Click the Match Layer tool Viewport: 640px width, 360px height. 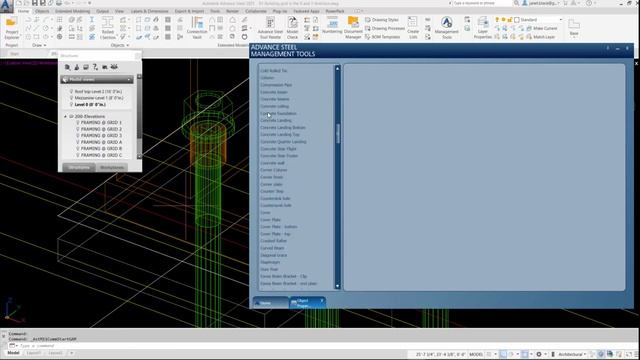541,37
